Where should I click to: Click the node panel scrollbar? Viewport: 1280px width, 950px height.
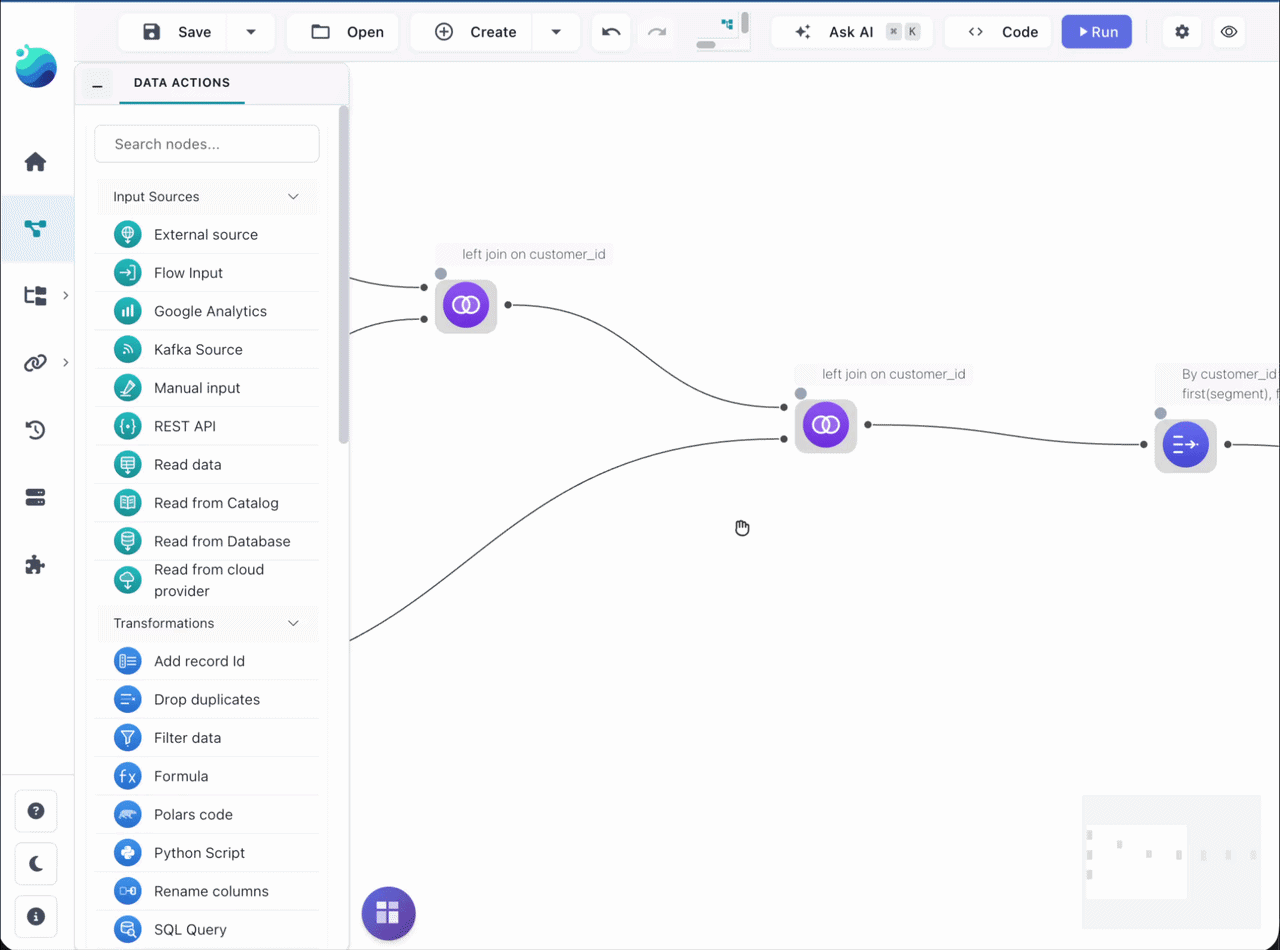(x=344, y=275)
